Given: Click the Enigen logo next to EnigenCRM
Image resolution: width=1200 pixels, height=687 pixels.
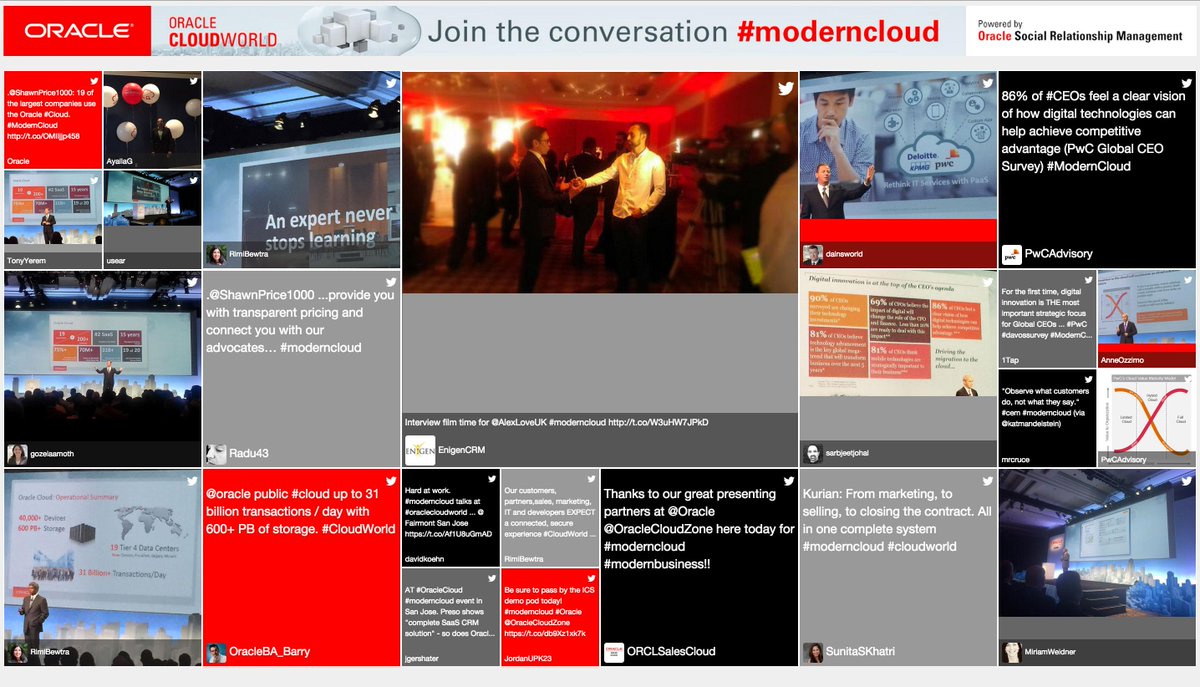Looking at the screenshot, I should [420, 451].
